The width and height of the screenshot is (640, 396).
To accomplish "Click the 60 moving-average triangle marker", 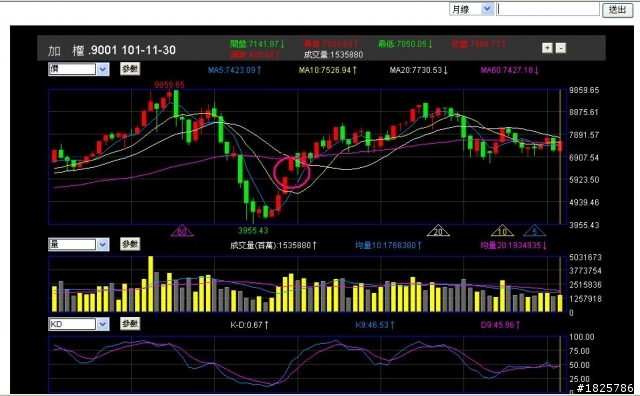I will tap(182, 231).
